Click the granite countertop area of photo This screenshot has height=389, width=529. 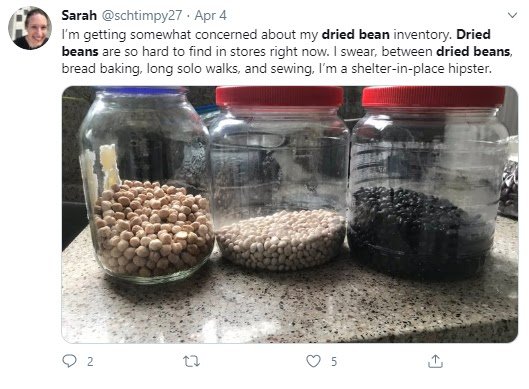point(290,309)
